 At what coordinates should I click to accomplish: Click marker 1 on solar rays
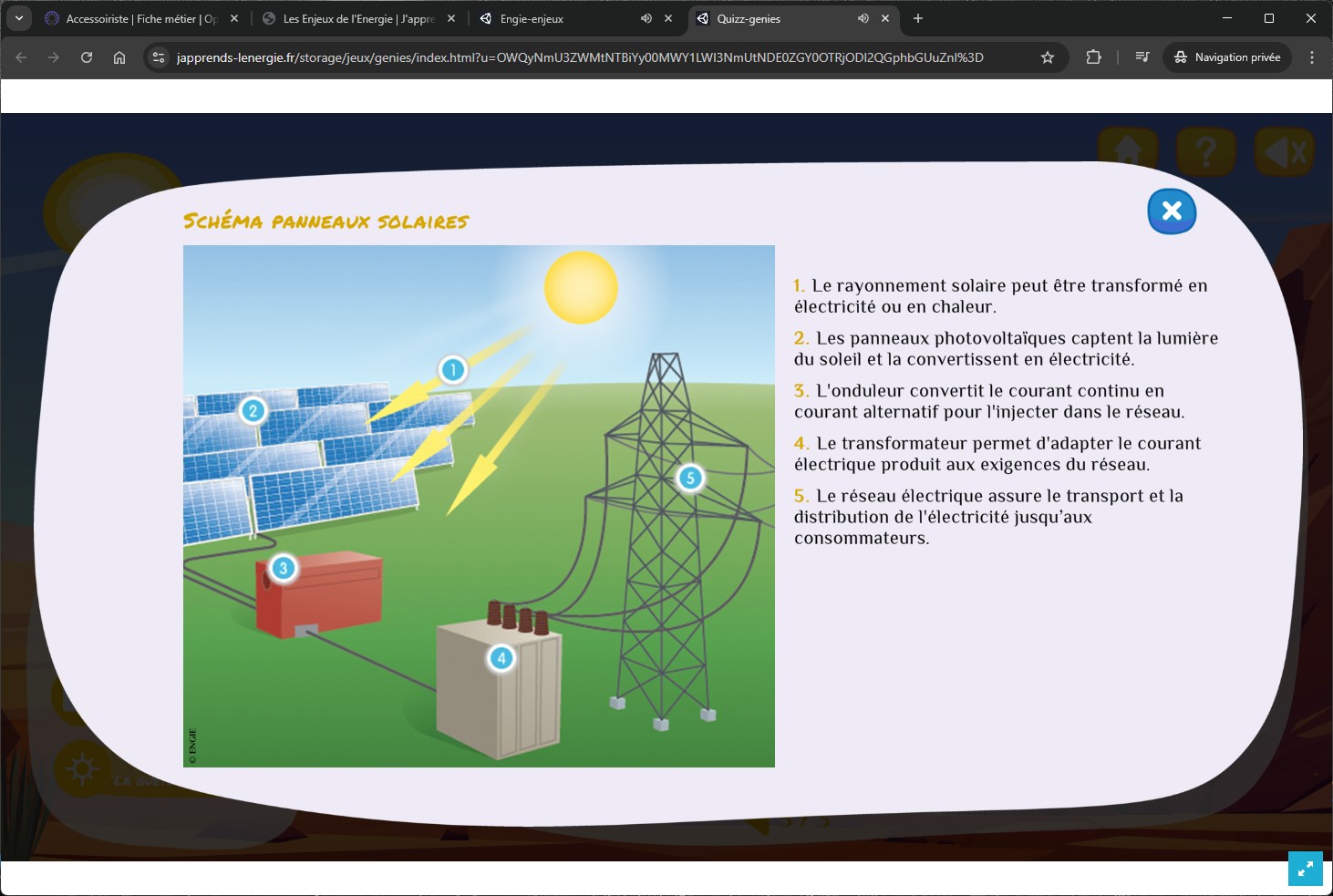pos(452,370)
